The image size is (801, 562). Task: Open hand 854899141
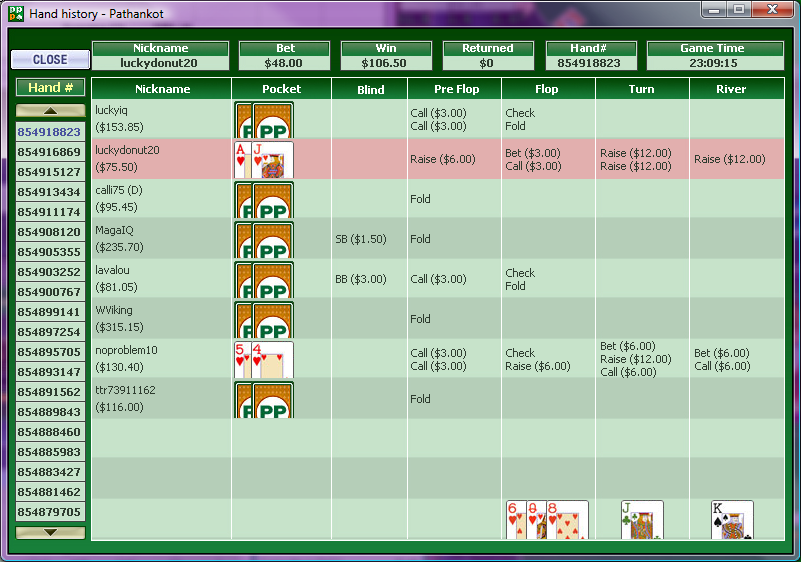[x=49, y=312]
